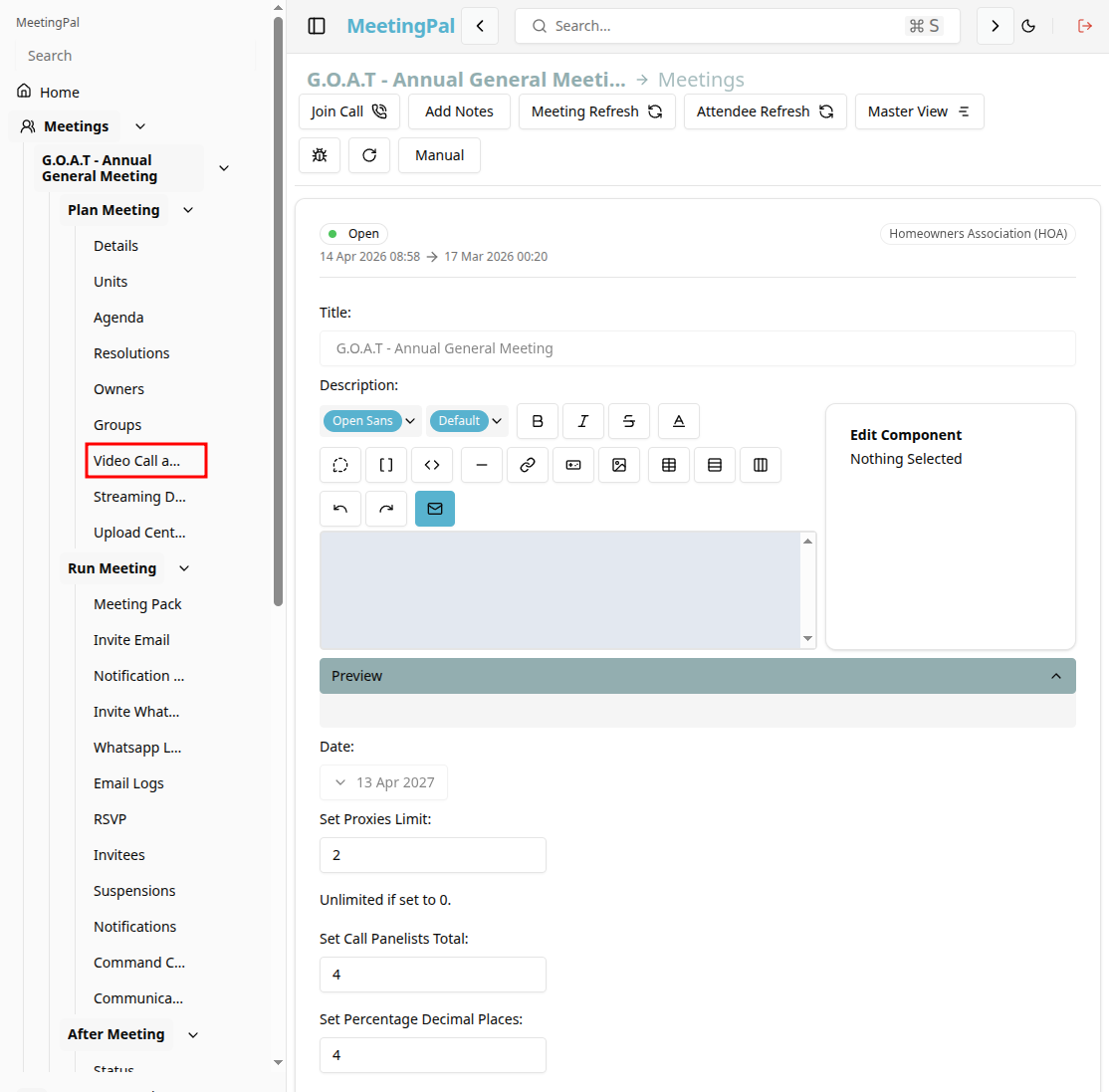This screenshot has width=1109, height=1092.
Task: Insert horizontal rule line
Action: pos(482,465)
